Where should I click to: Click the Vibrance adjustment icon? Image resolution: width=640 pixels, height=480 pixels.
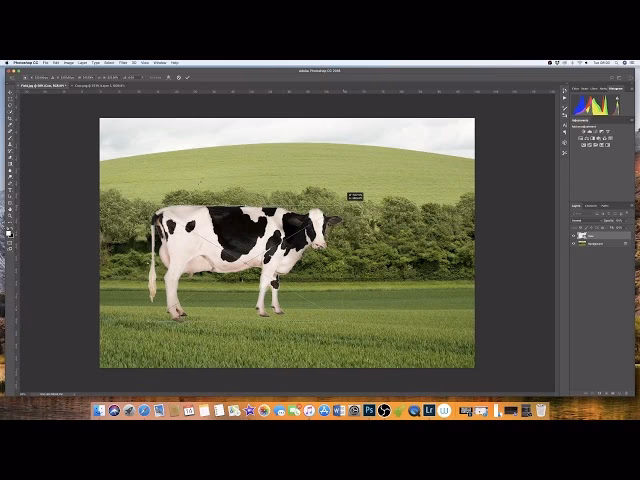pos(608,131)
